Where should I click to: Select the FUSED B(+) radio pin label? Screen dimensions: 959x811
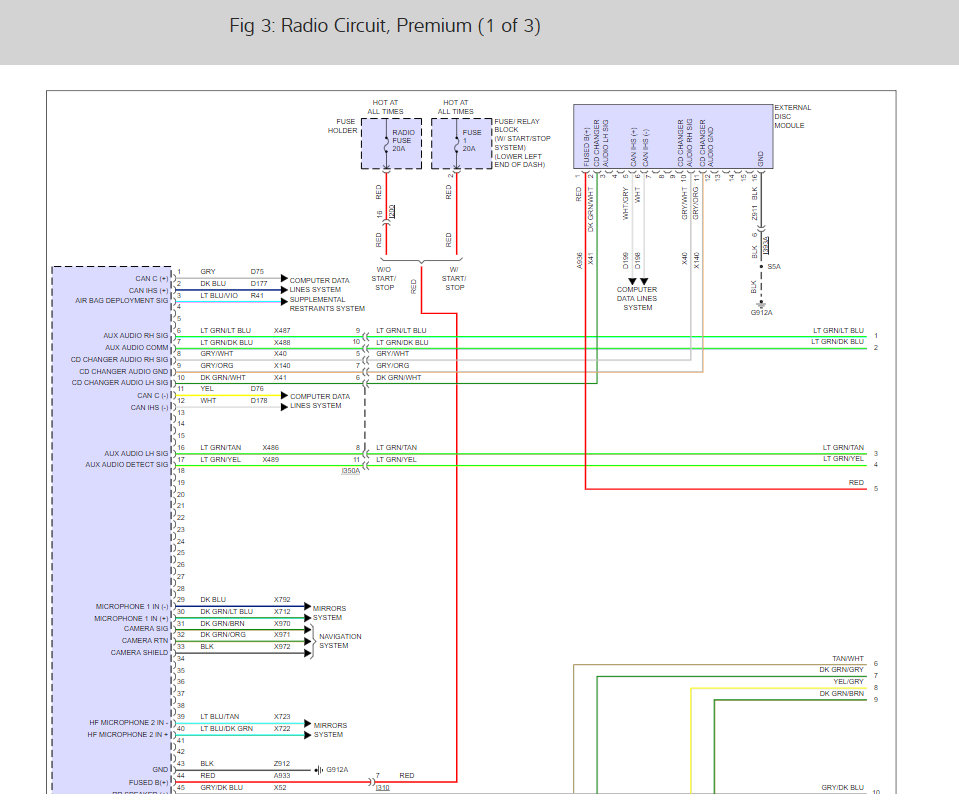[x=148, y=782]
